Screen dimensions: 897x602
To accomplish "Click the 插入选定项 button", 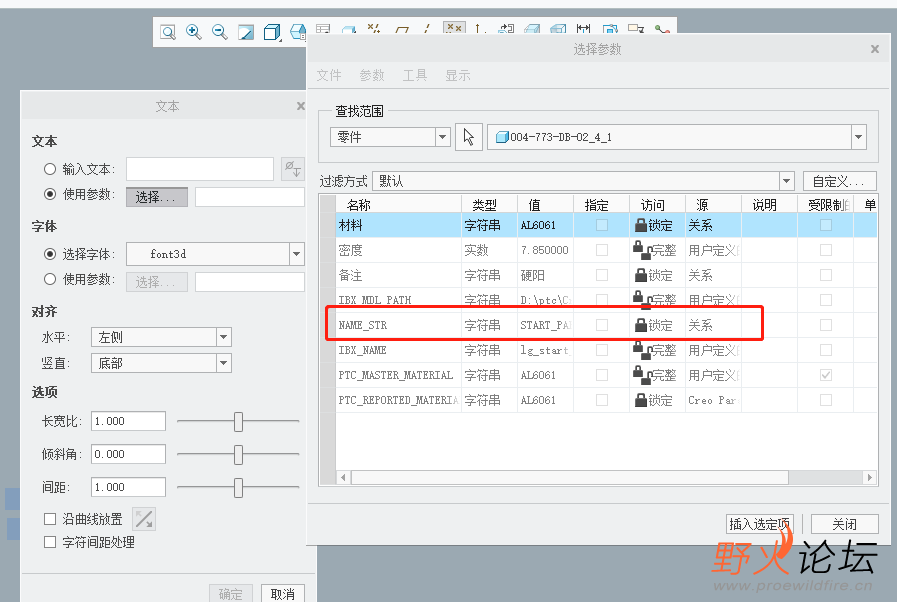I will coord(760,524).
